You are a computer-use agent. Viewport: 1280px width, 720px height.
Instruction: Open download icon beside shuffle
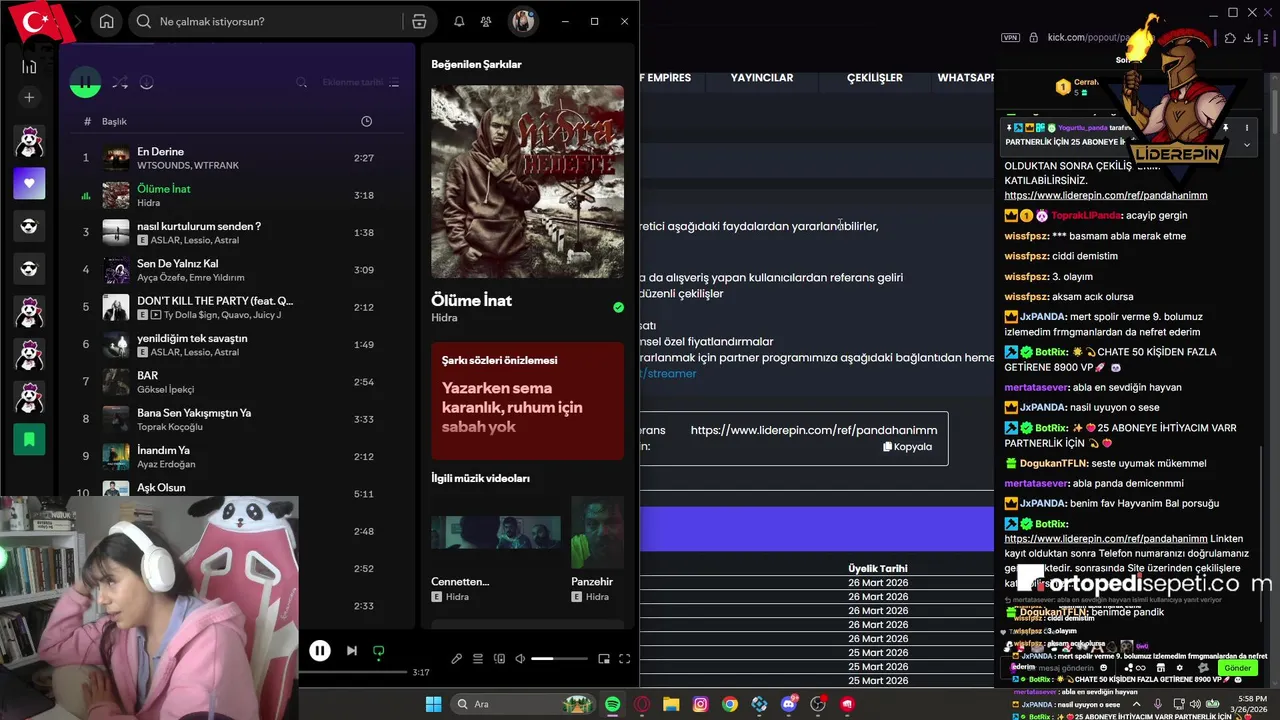click(147, 83)
